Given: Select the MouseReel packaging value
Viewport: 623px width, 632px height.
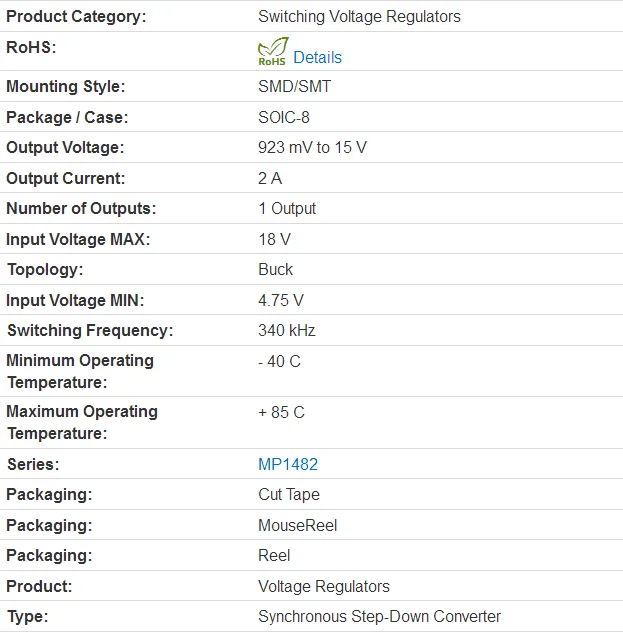Looking at the screenshot, I should click(x=298, y=525).
